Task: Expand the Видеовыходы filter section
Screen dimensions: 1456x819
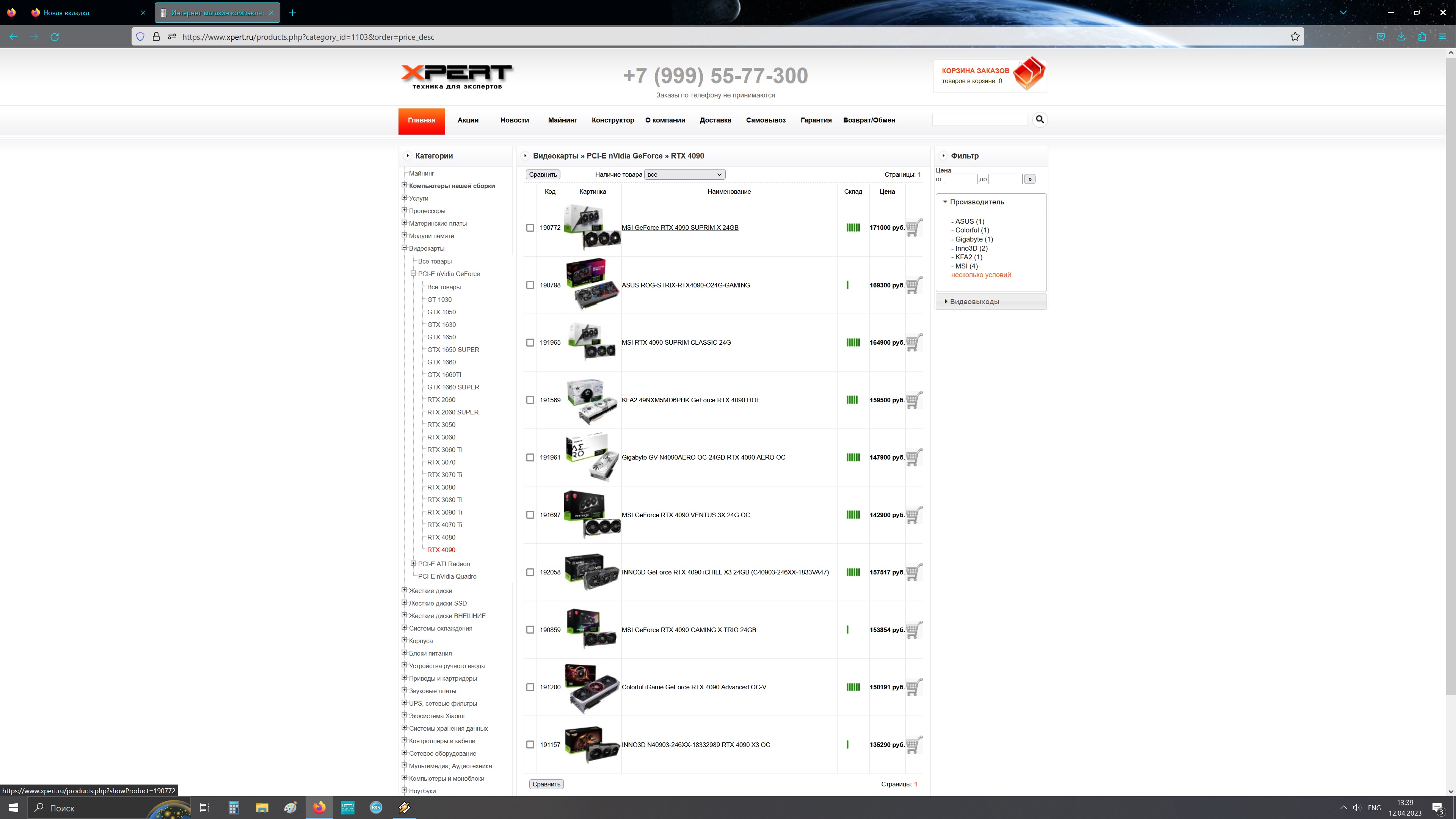Action: click(x=974, y=302)
